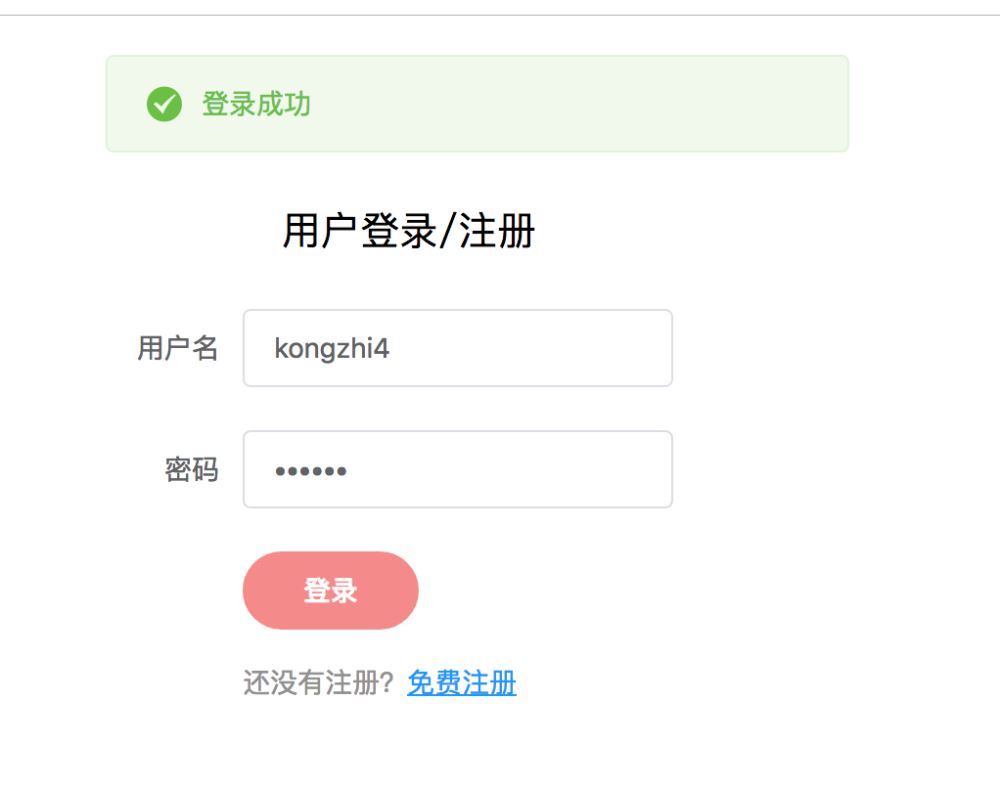Click the "用户登录/注册" page heading
1000x788 pixels.
[409, 232]
